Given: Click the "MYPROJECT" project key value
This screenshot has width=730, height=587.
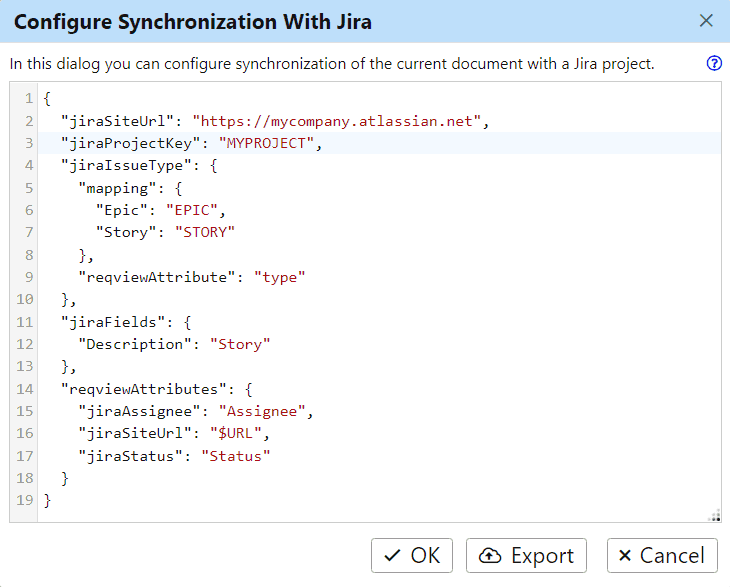Looking at the screenshot, I should point(269,143).
